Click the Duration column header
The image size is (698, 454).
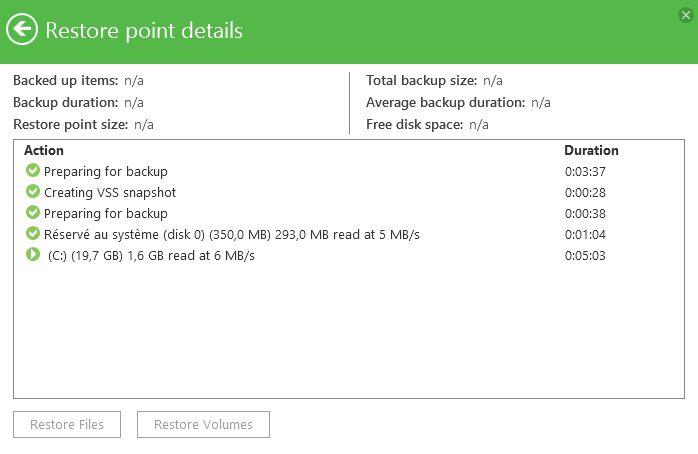pos(591,151)
